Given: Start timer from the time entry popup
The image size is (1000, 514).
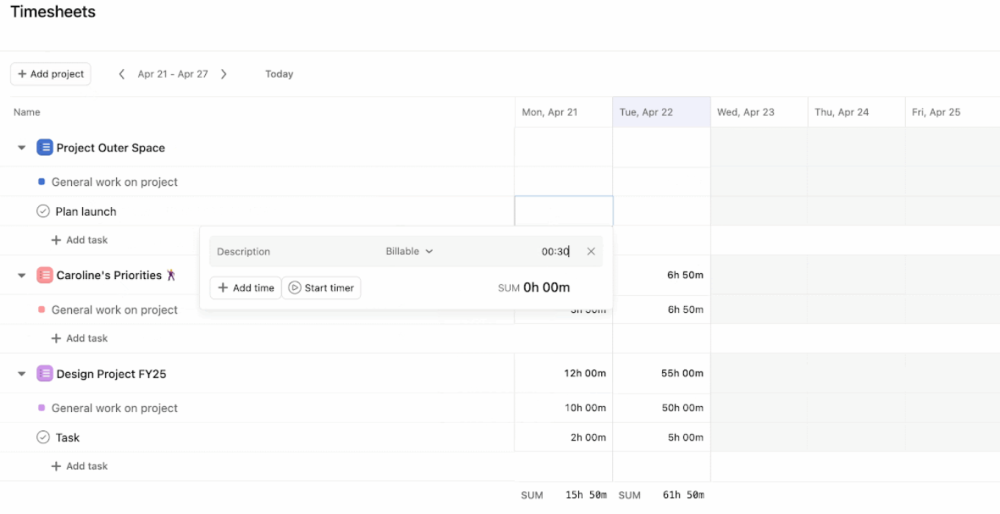Looking at the screenshot, I should coord(321,288).
